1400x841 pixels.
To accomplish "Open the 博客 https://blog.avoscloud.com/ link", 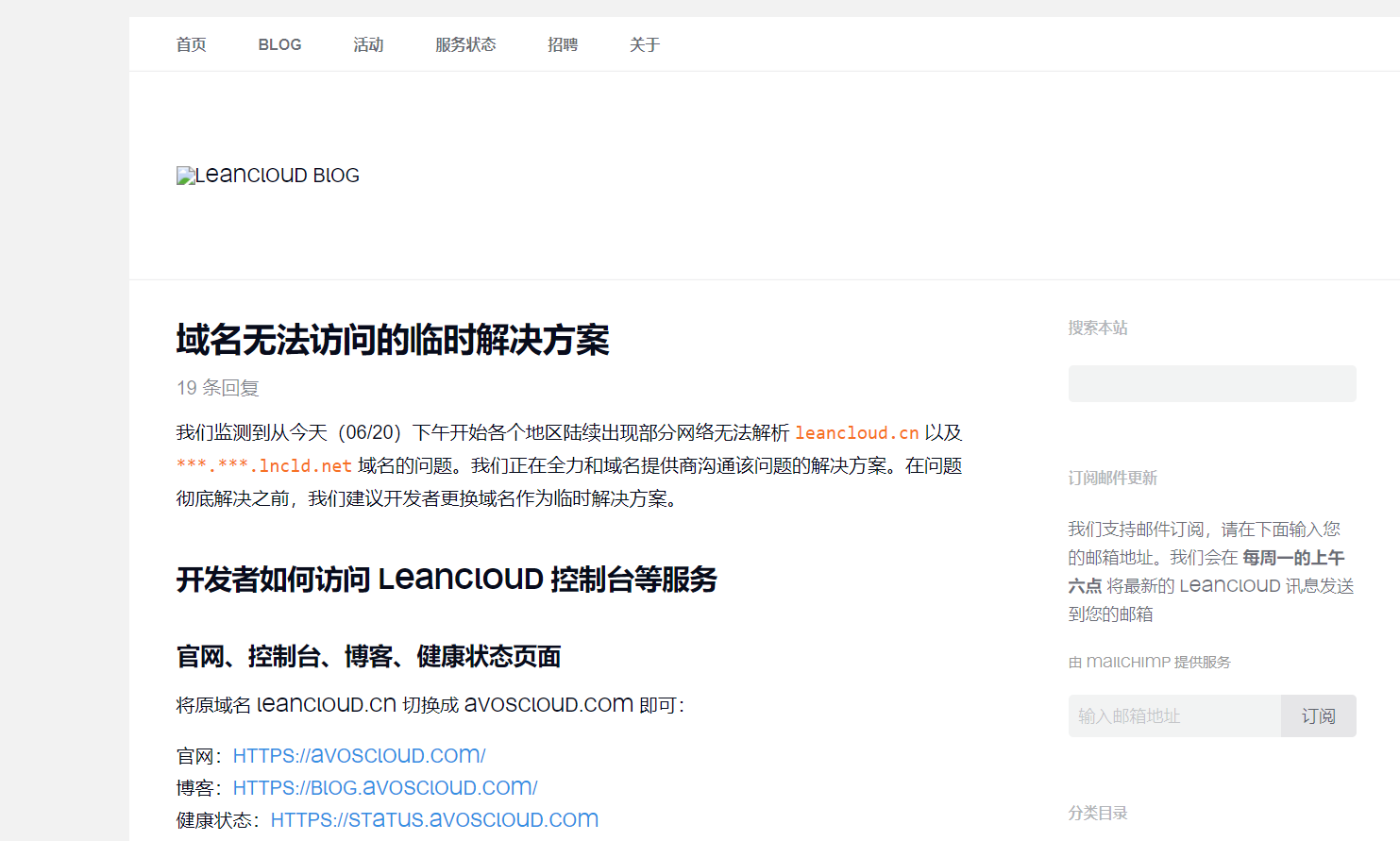I will click(x=385, y=787).
